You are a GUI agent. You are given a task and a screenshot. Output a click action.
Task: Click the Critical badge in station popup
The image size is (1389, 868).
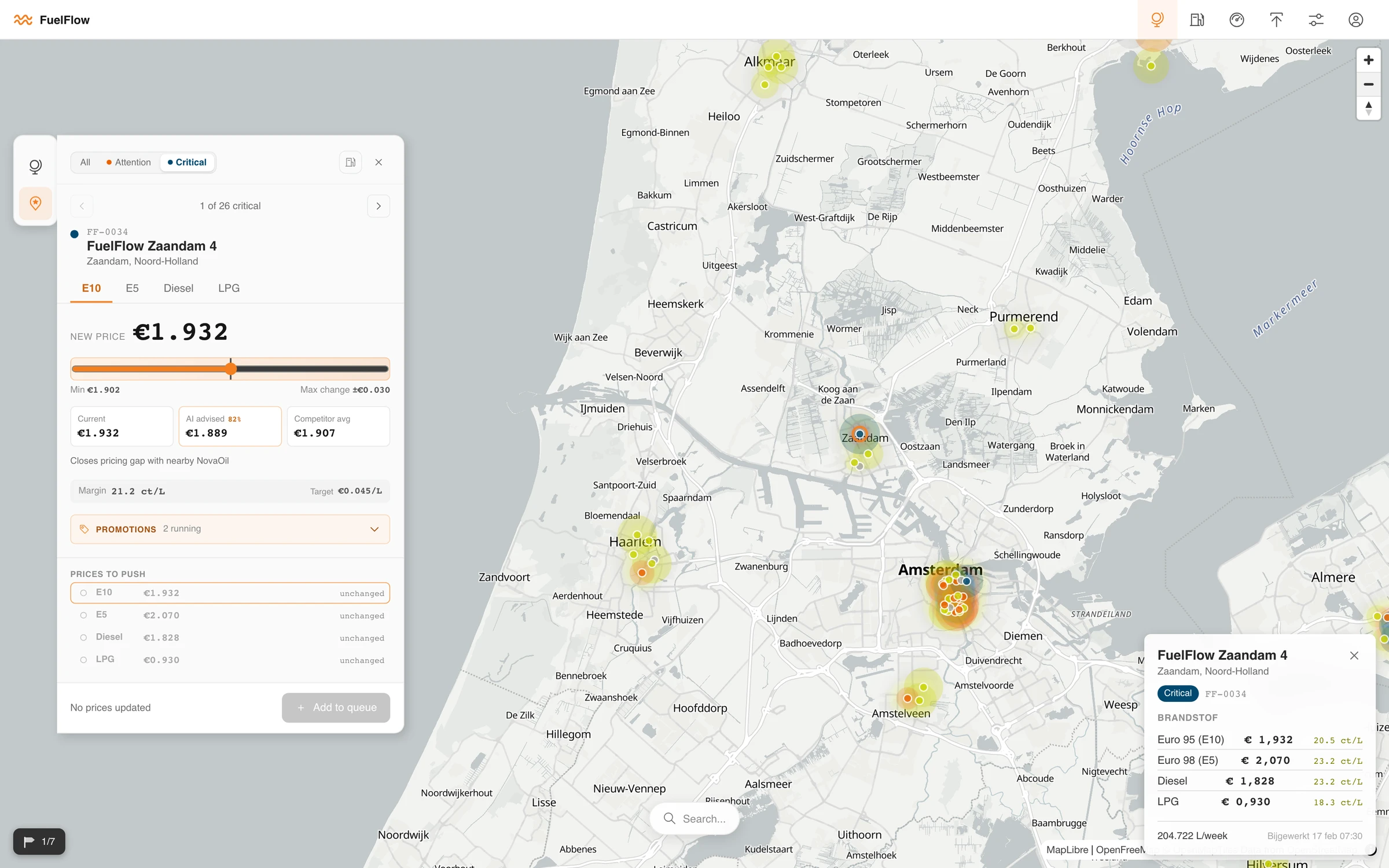(x=1177, y=693)
